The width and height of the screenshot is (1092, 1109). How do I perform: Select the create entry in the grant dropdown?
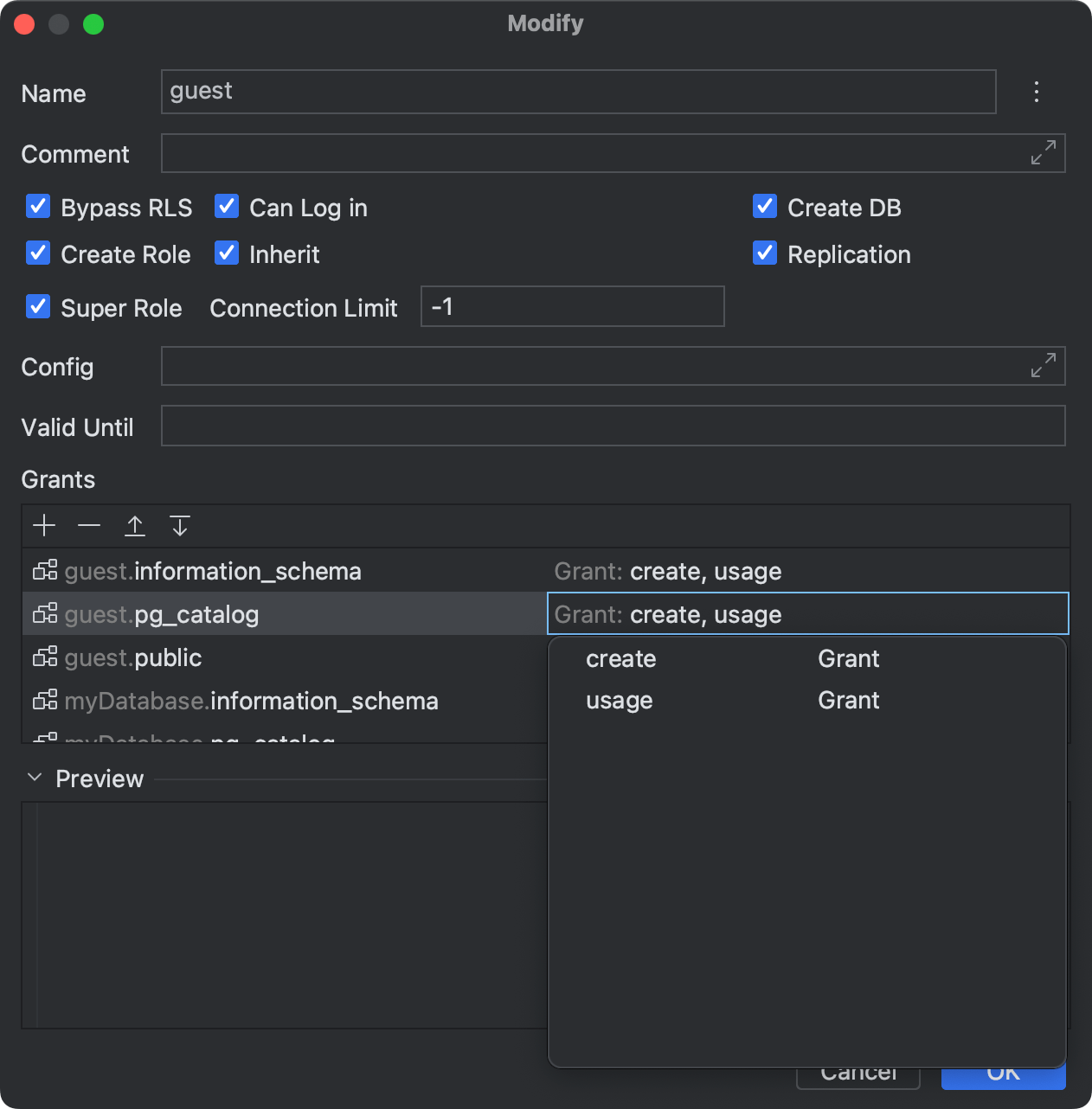tap(620, 658)
